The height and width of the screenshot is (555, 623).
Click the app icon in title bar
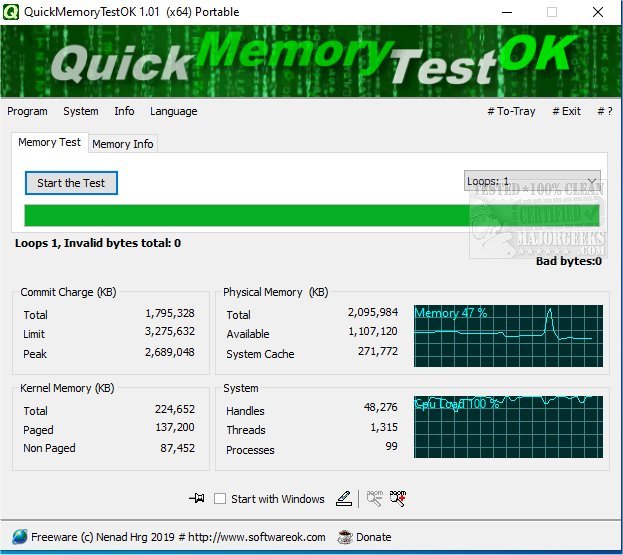point(13,12)
